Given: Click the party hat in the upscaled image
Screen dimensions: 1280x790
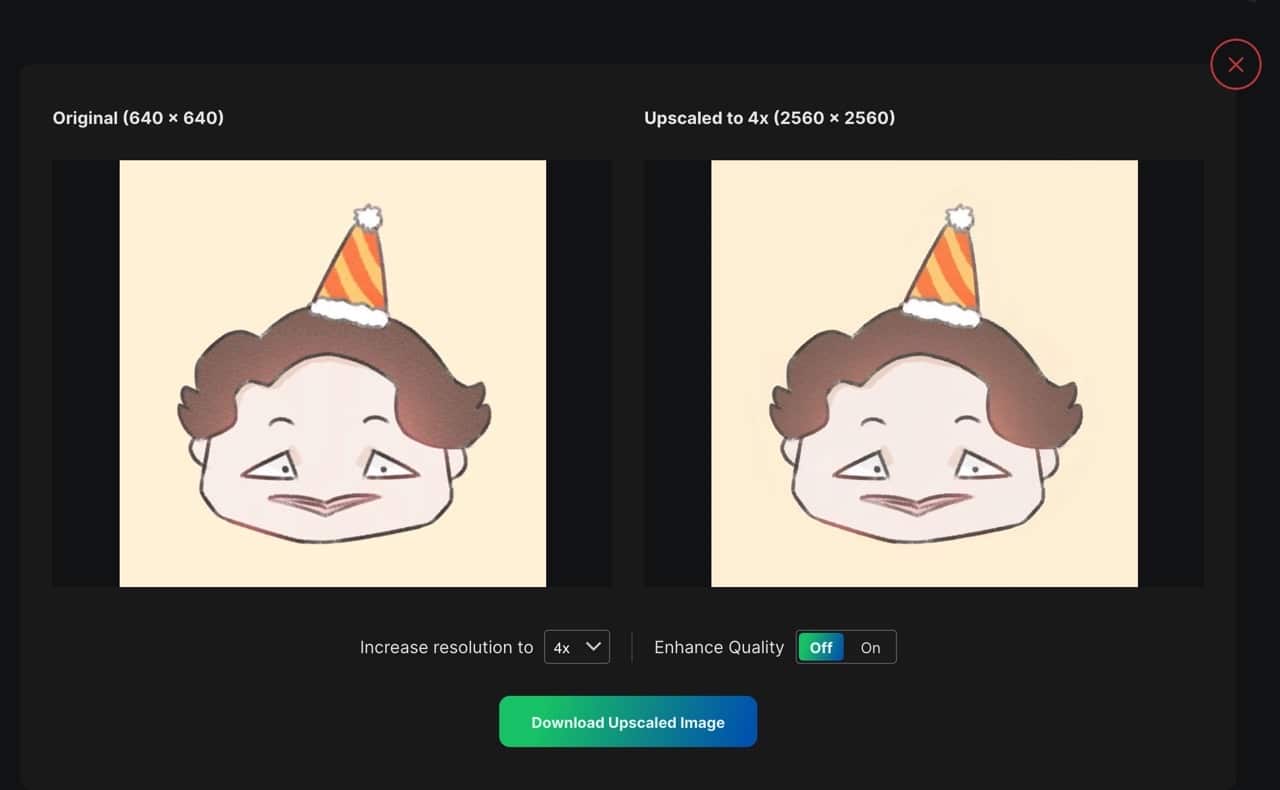Looking at the screenshot, I should [944, 270].
